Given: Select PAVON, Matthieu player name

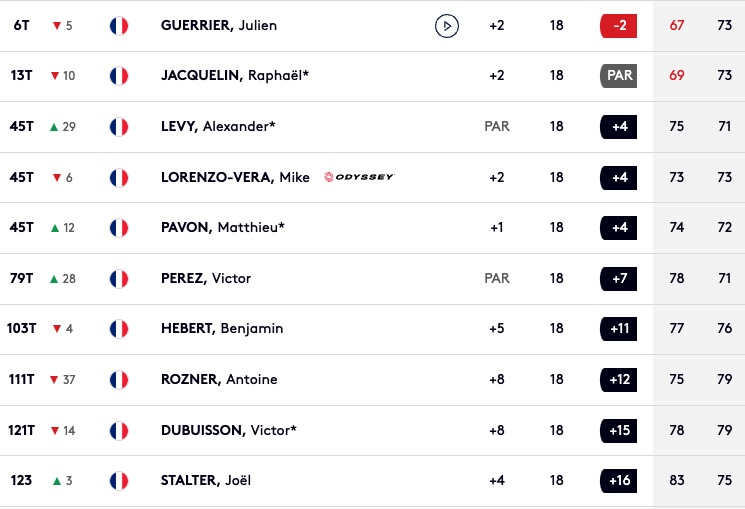Looking at the screenshot, I should 223,227.
